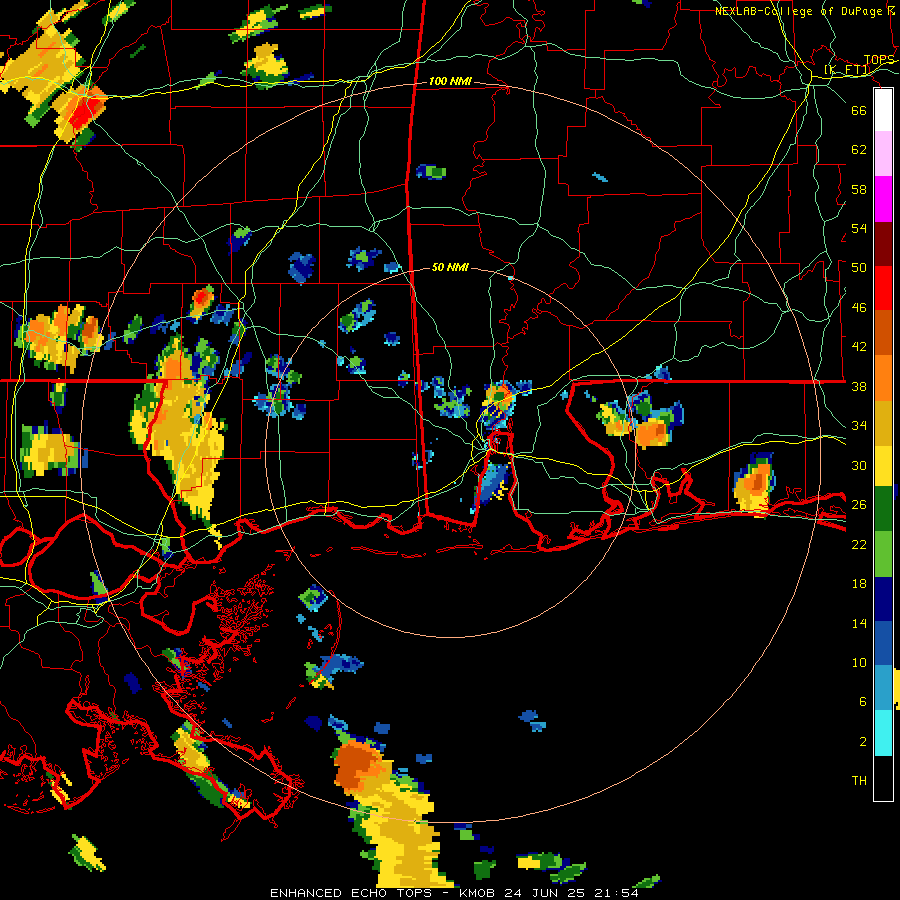Click the "42" legend value

pos(859,347)
